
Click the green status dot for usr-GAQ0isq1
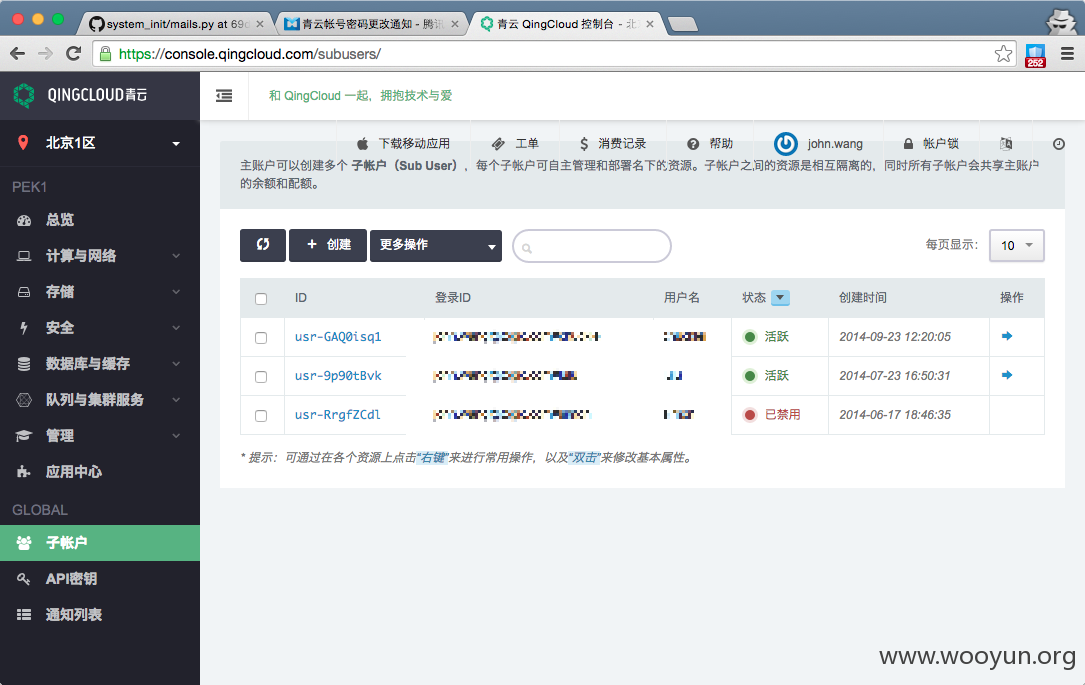click(749, 337)
